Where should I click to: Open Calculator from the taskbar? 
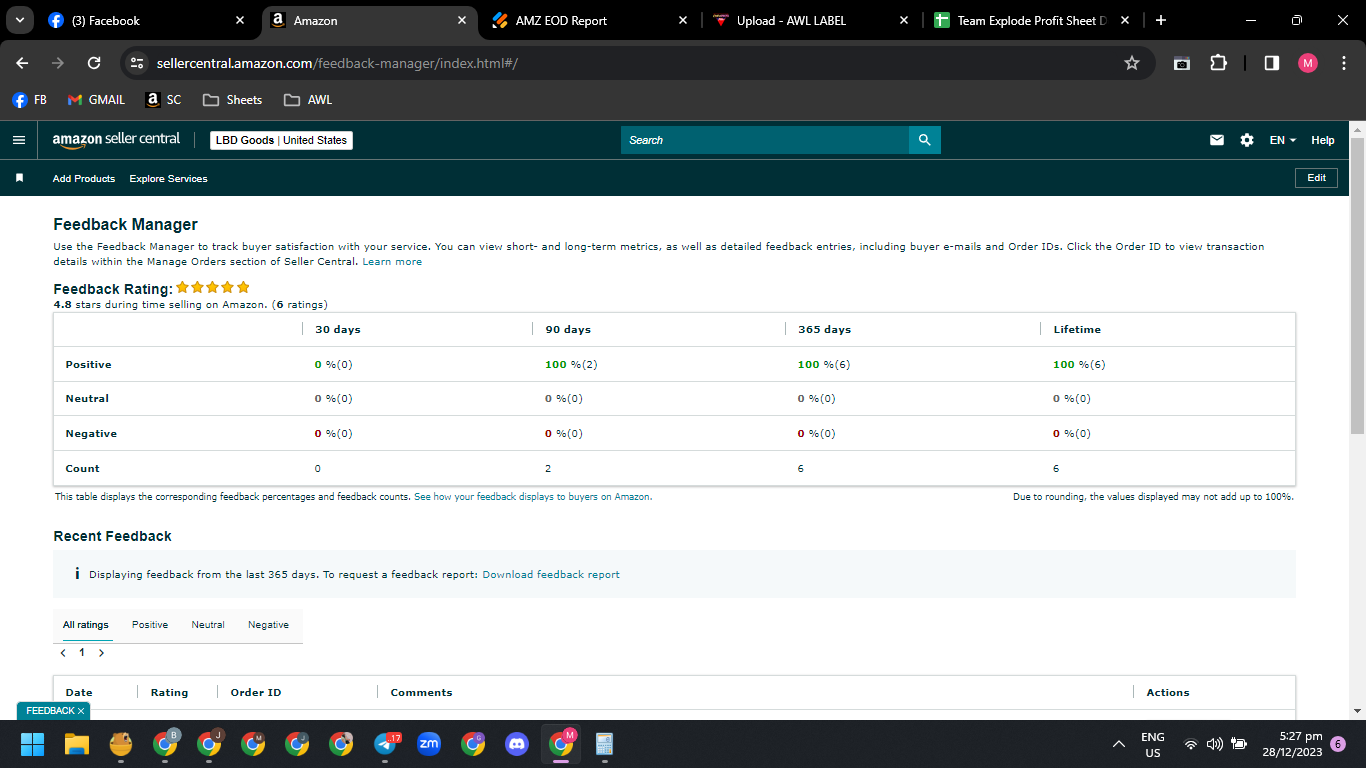pyautogui.click(x=604, y=744)
